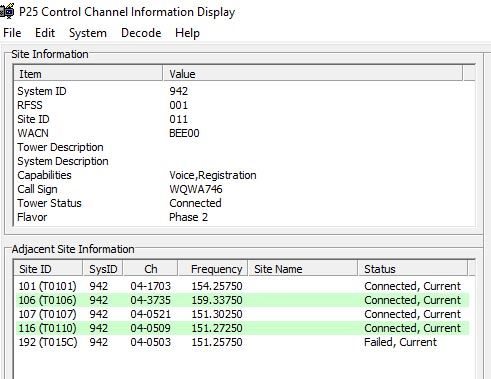The height and width of the screenshot is (379, 491).
Task: Open the Help menu
Action: tap(187, 33)
